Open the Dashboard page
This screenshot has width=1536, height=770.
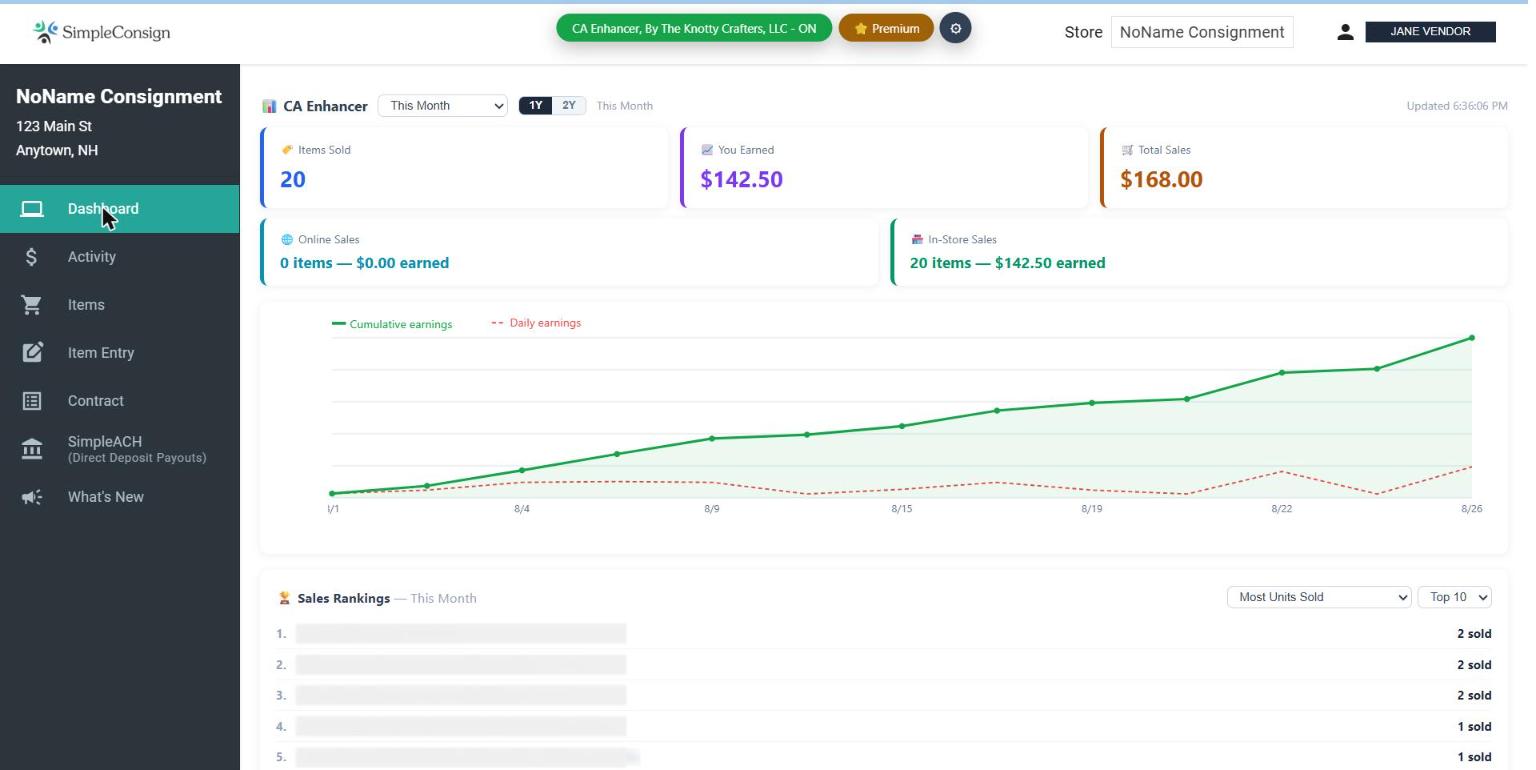(x=120, y=209)
